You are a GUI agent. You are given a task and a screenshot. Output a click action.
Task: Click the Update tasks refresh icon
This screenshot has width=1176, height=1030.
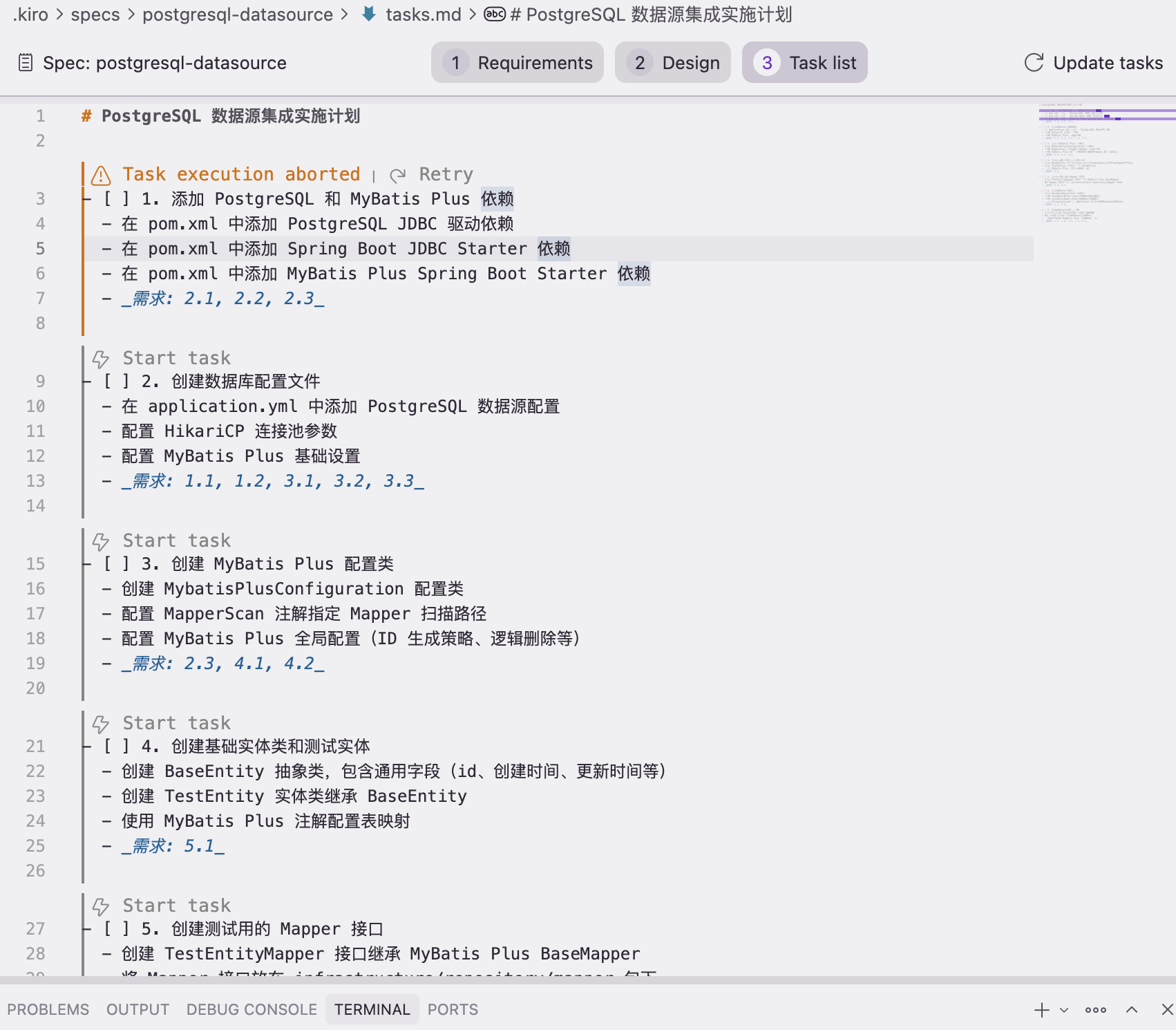click(1034, 63)
